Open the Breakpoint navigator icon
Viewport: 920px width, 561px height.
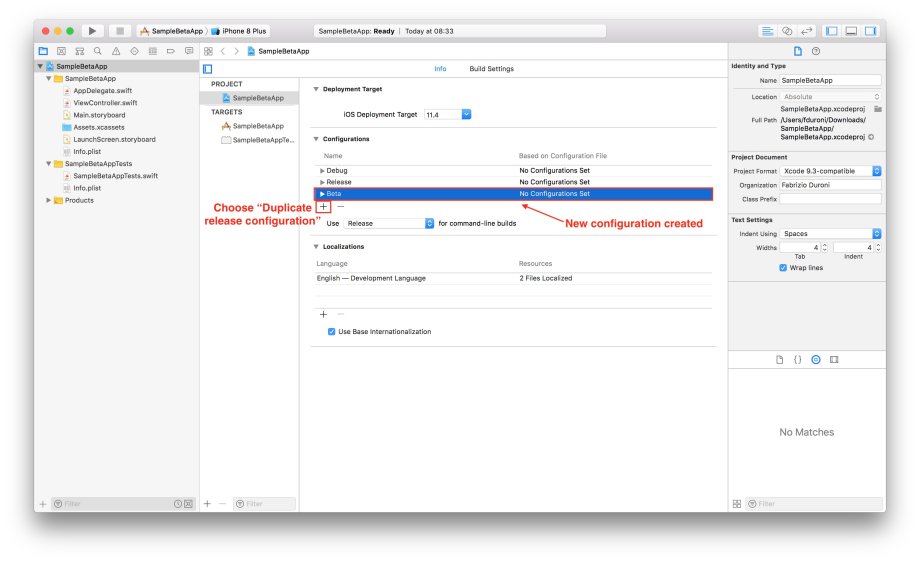point(171,51)
